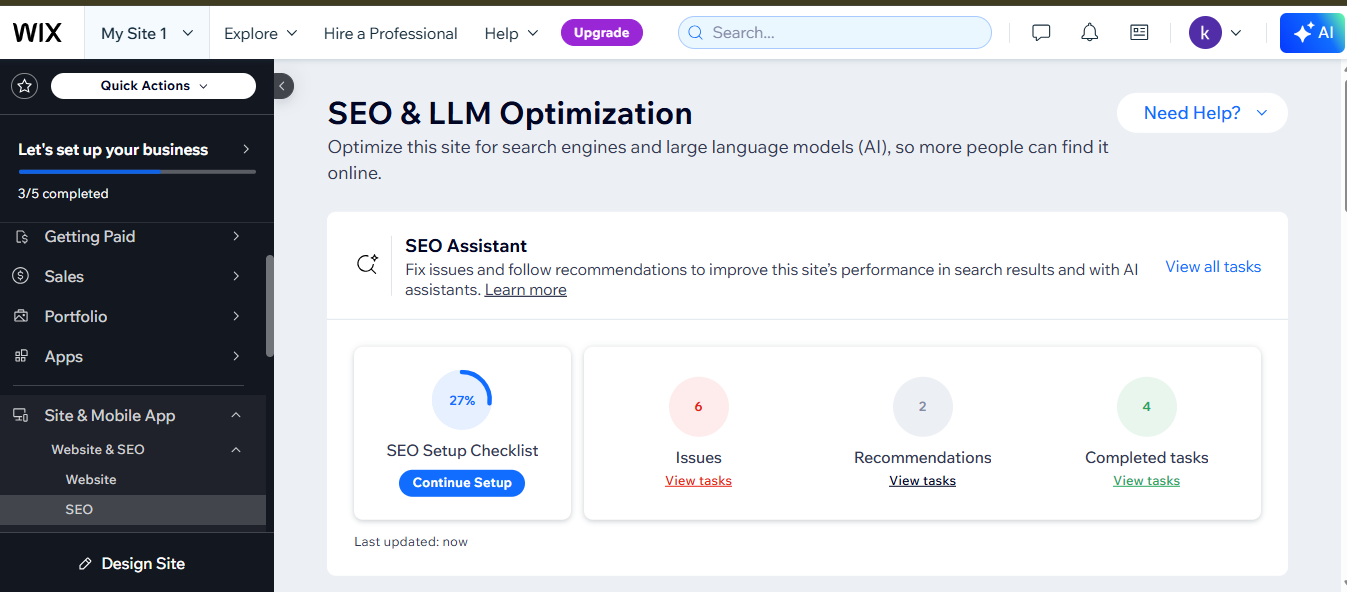This screenshot has height=592, width=1347.
Task: Open the Explore menu
Action: tap(260, 33)
